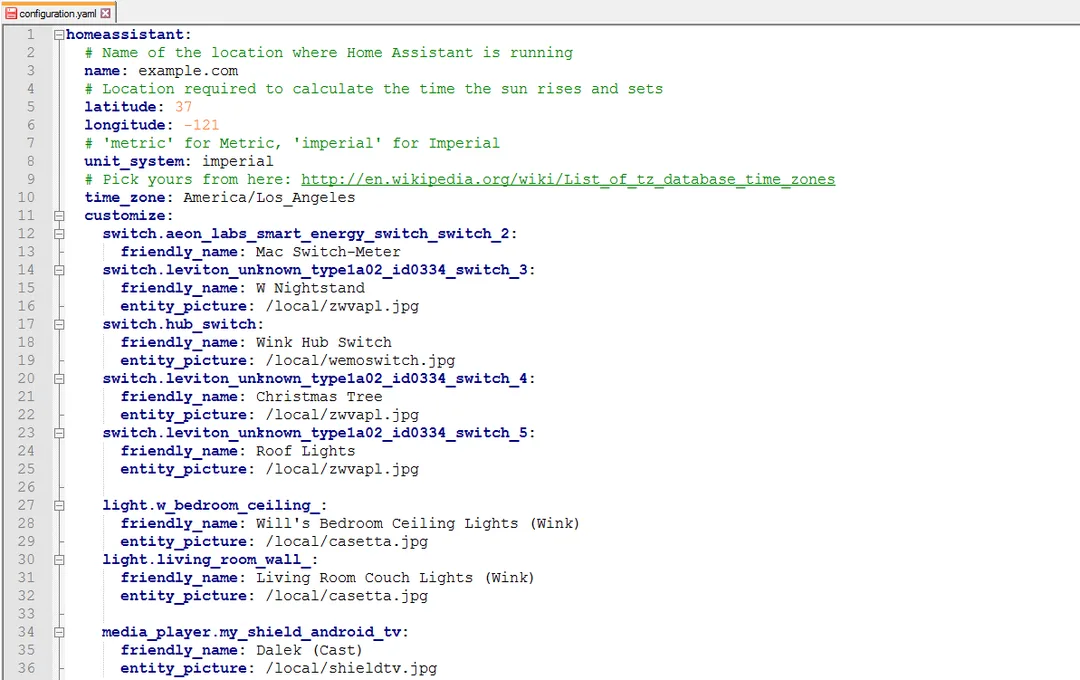
Task: Click the save-state icon on configuration.yaml tab
Action: click(x=11, y=13)
